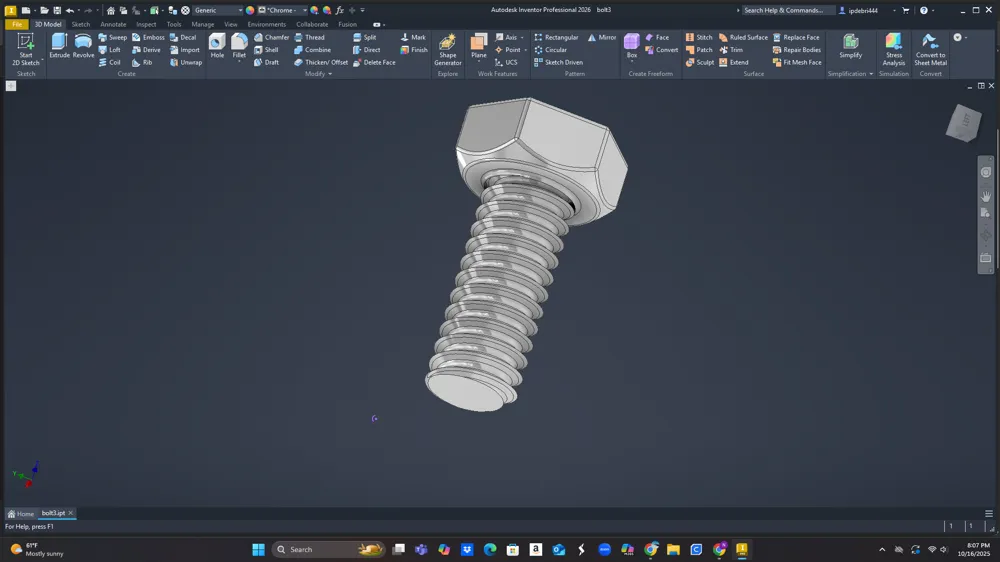Choose the Ruled Surface tool
This screenshot has height=562, width=1000.
[743, 38]
